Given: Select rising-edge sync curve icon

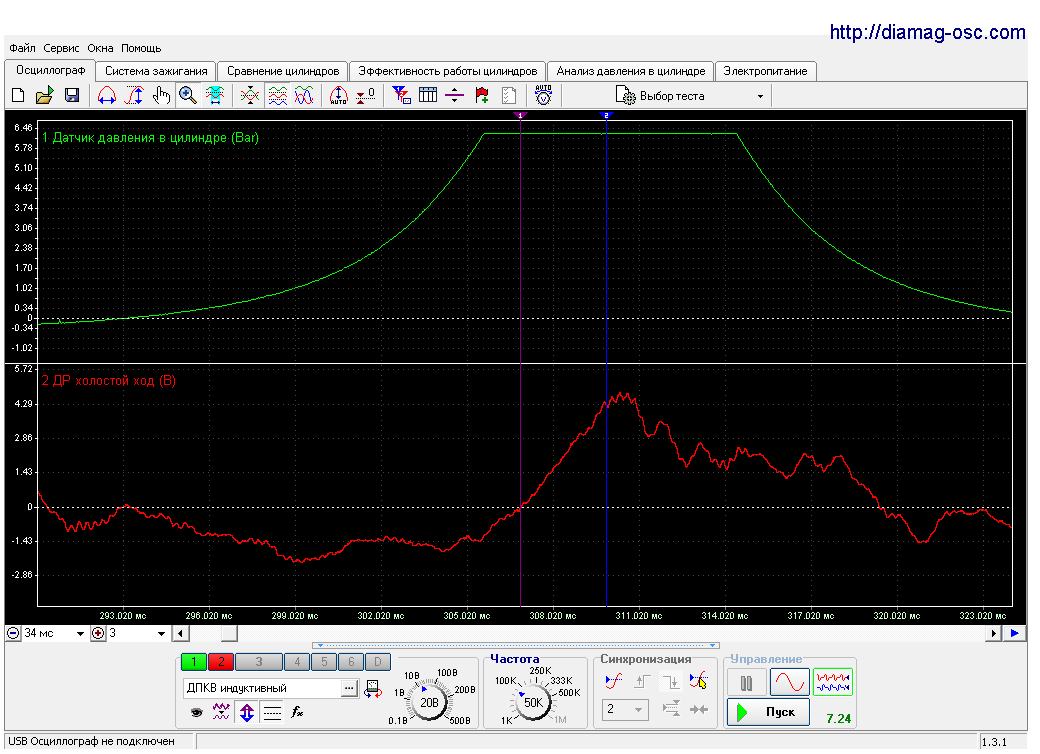Looking at the screenshot, I should pos(614,681).
